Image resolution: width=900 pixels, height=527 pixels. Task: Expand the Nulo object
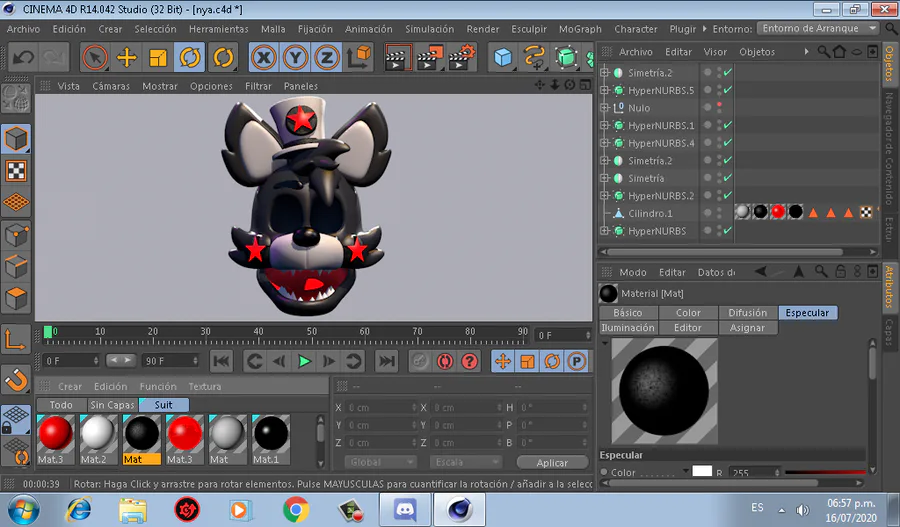pyautogui.click(x=604, y=108)
